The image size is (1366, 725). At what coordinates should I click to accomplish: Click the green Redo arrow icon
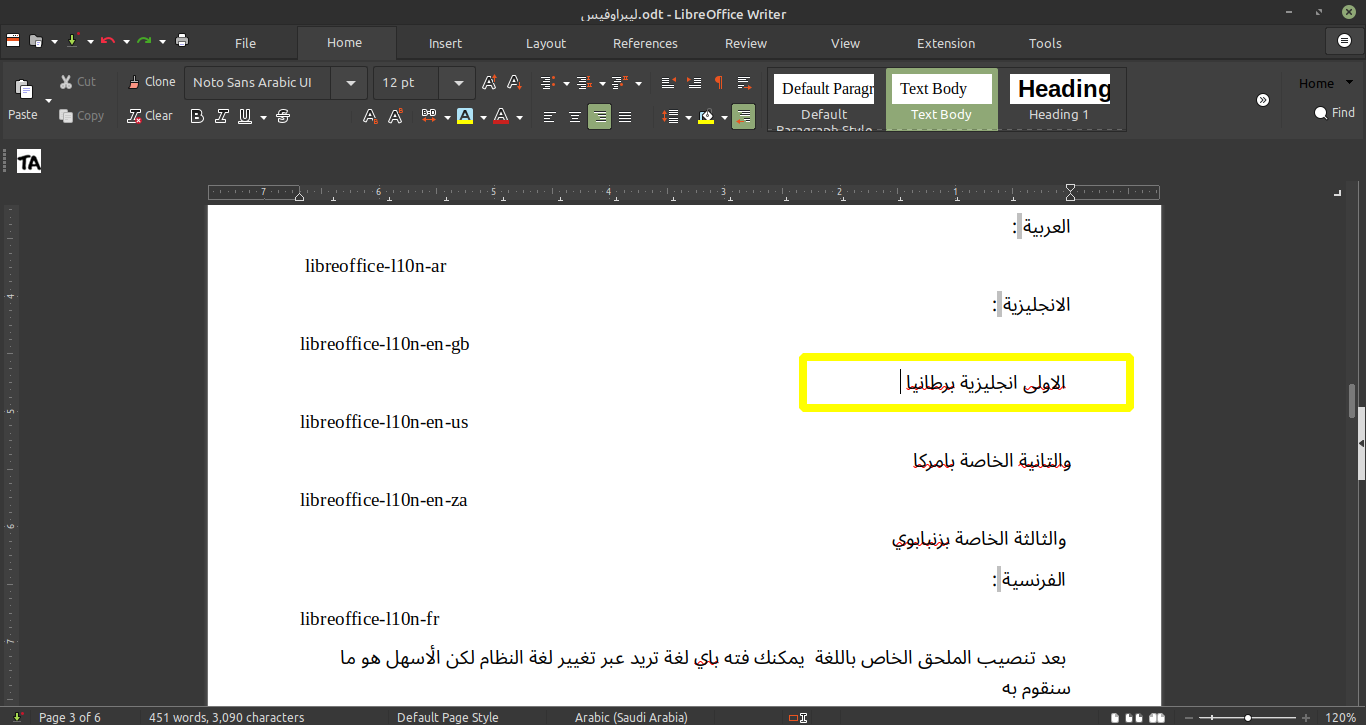(x=144, y=41)
